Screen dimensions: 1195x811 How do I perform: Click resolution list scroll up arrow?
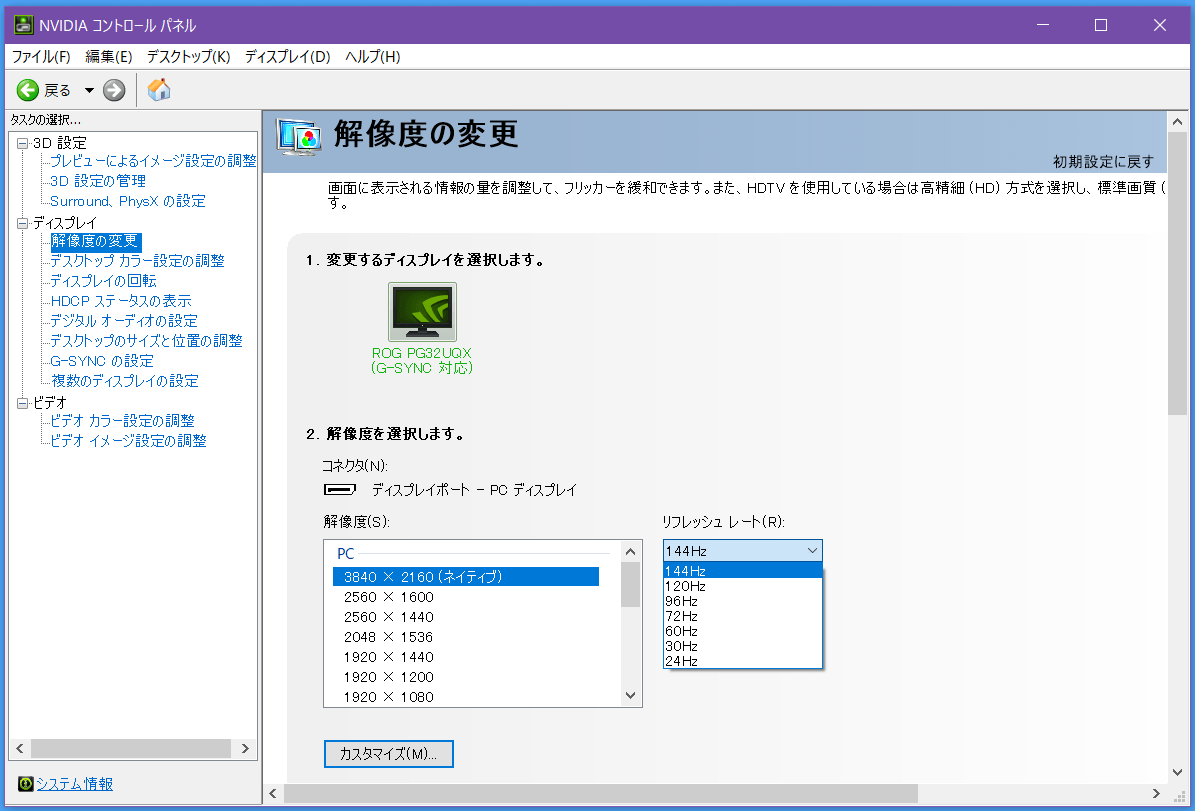click(x=630, y=552)
